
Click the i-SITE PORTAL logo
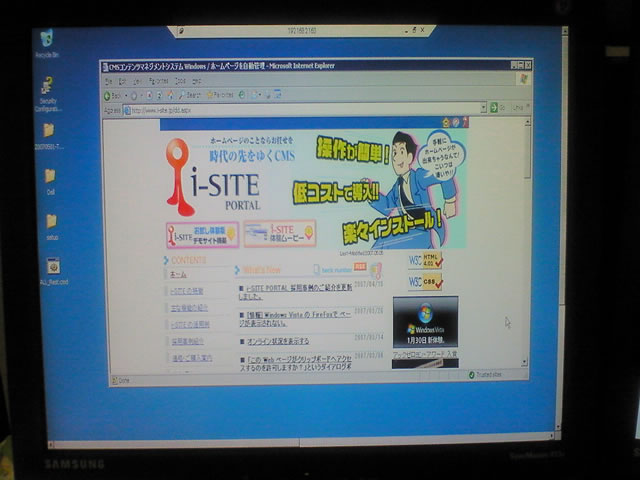tap(213, 177)
